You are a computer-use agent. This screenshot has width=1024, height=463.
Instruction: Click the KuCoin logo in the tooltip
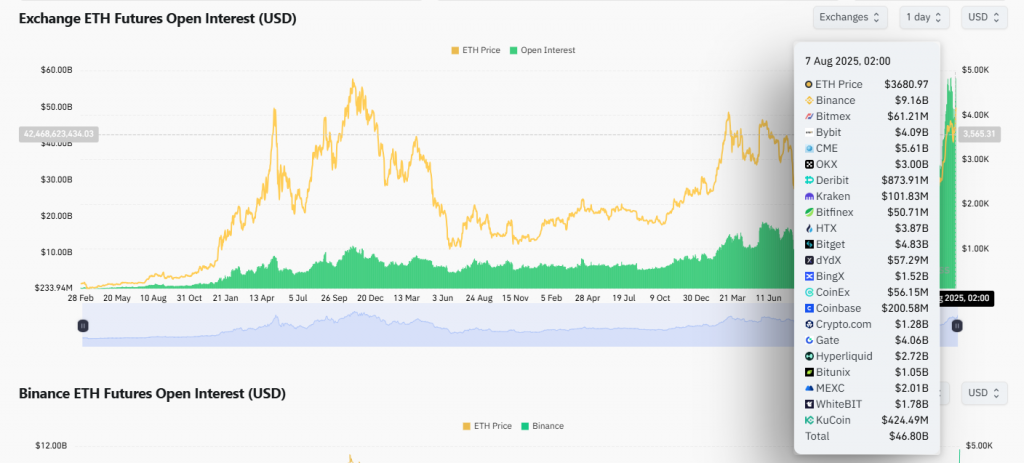pos(808,420)
